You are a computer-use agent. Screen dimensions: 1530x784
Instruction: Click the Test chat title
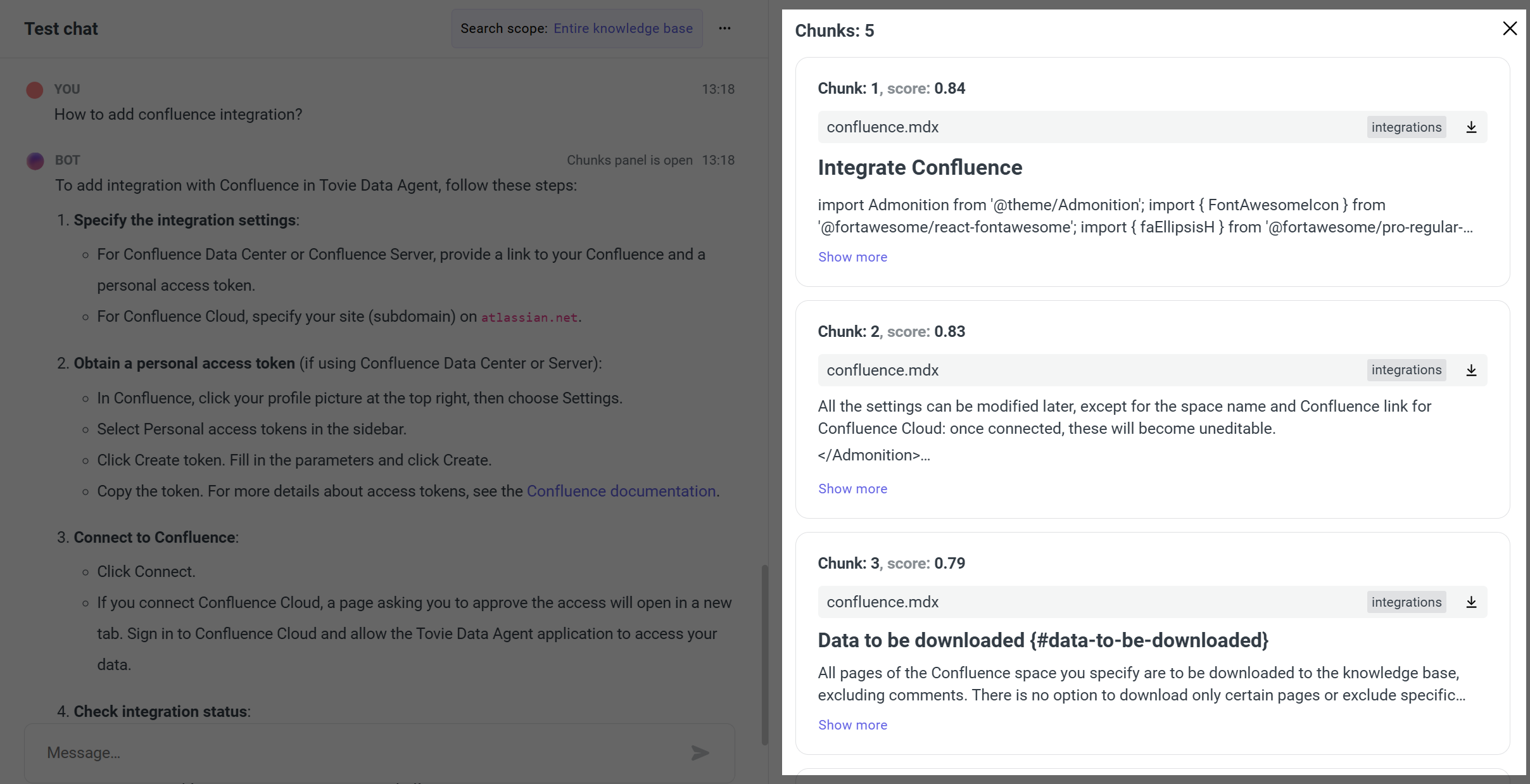61,29
